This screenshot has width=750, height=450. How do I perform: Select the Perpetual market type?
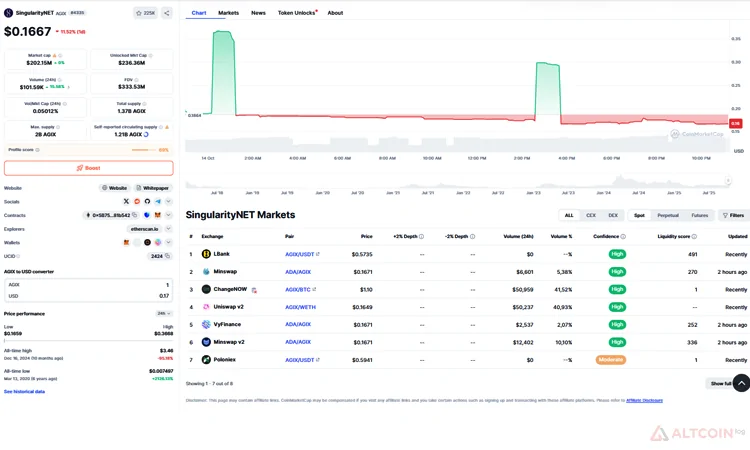(668, 215)
